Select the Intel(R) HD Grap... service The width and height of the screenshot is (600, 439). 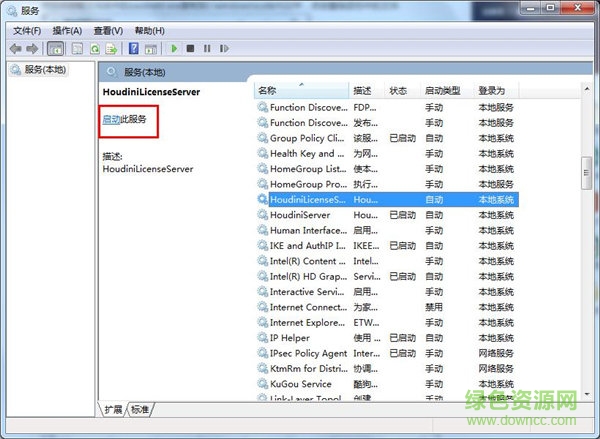(x=386, y=276)
